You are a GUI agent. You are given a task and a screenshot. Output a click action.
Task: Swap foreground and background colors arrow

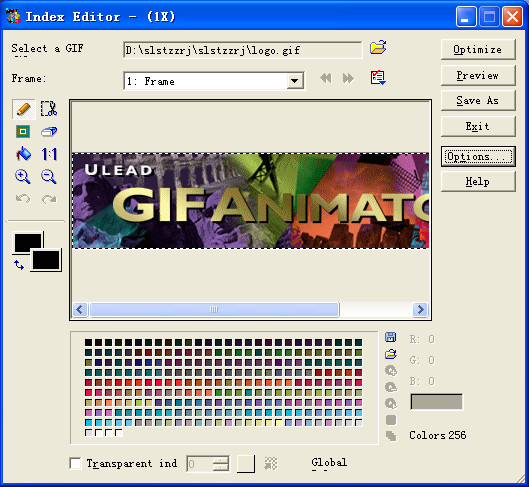pos(19,265)
